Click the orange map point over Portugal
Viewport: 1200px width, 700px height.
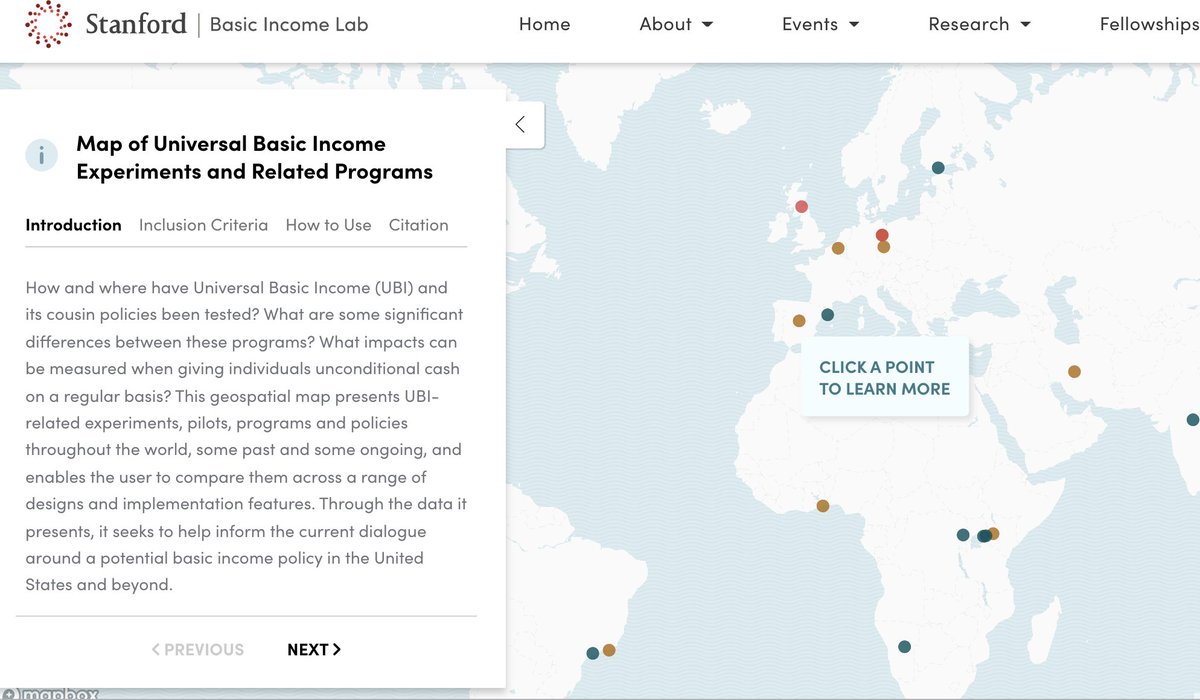coord(799,321)
